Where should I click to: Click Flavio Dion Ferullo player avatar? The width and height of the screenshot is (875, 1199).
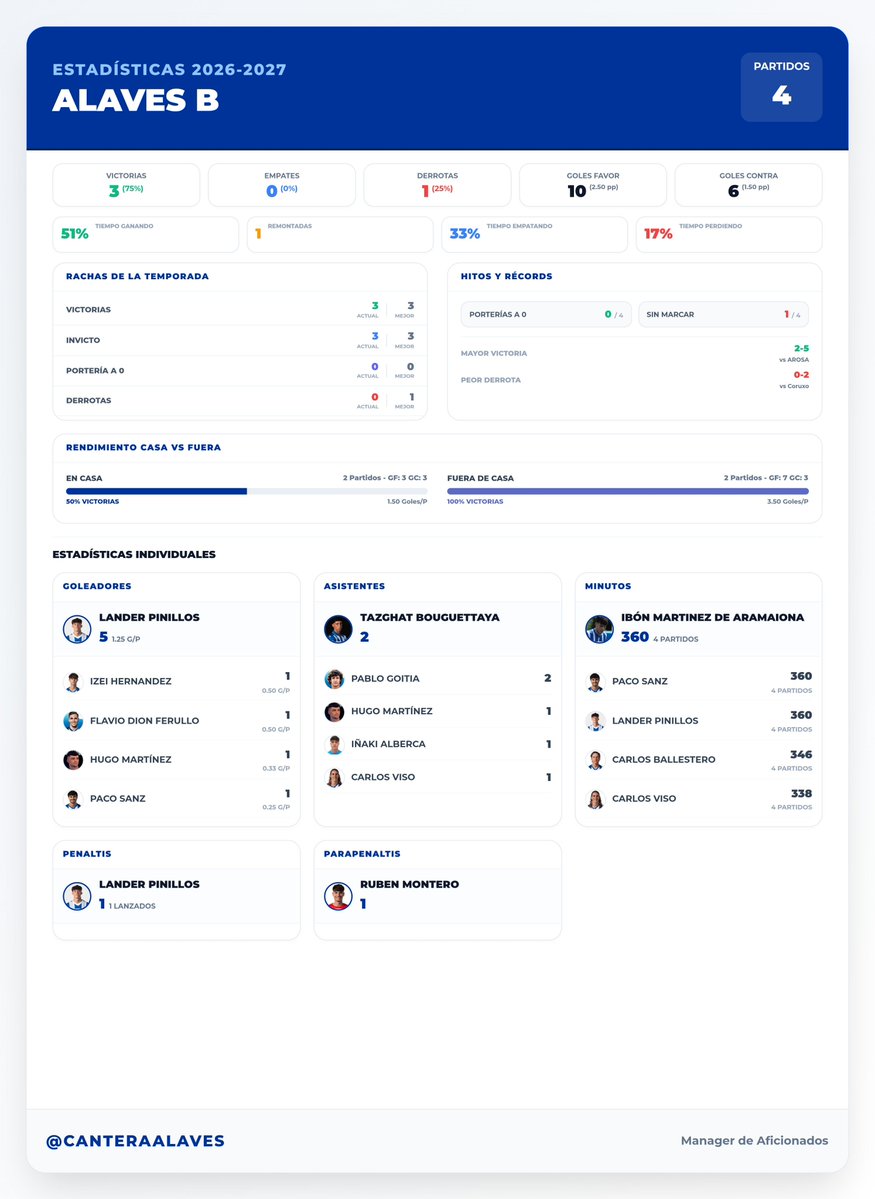point(73,720)
